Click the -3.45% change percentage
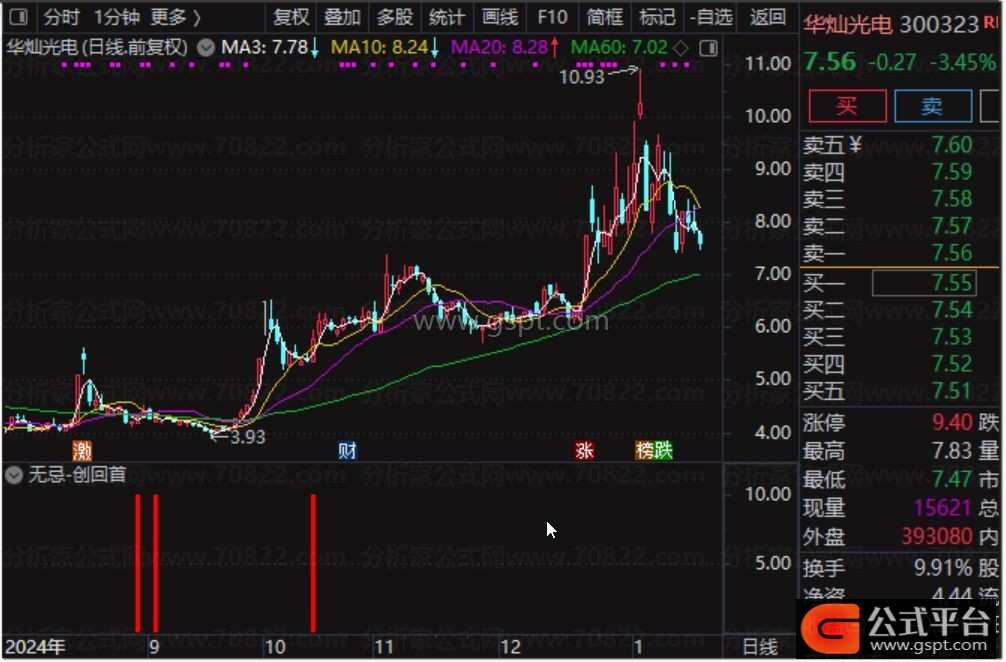 [x=964, y=63]
